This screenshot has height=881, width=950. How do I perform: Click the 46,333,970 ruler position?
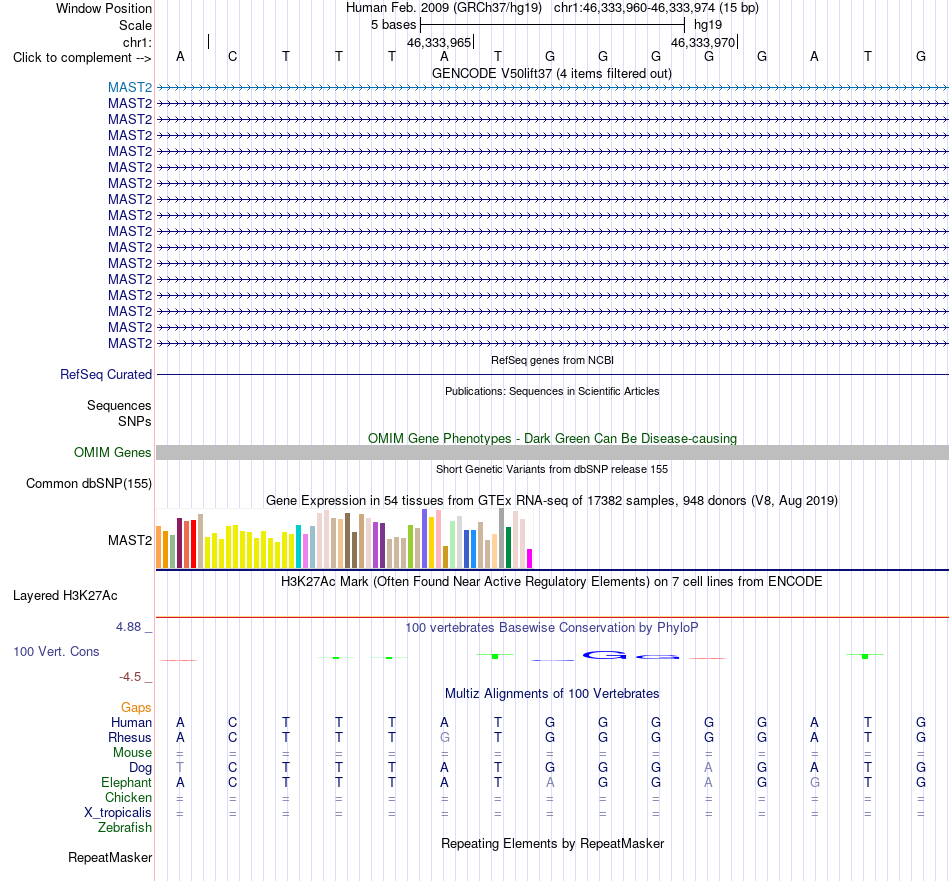coord(703,42)
